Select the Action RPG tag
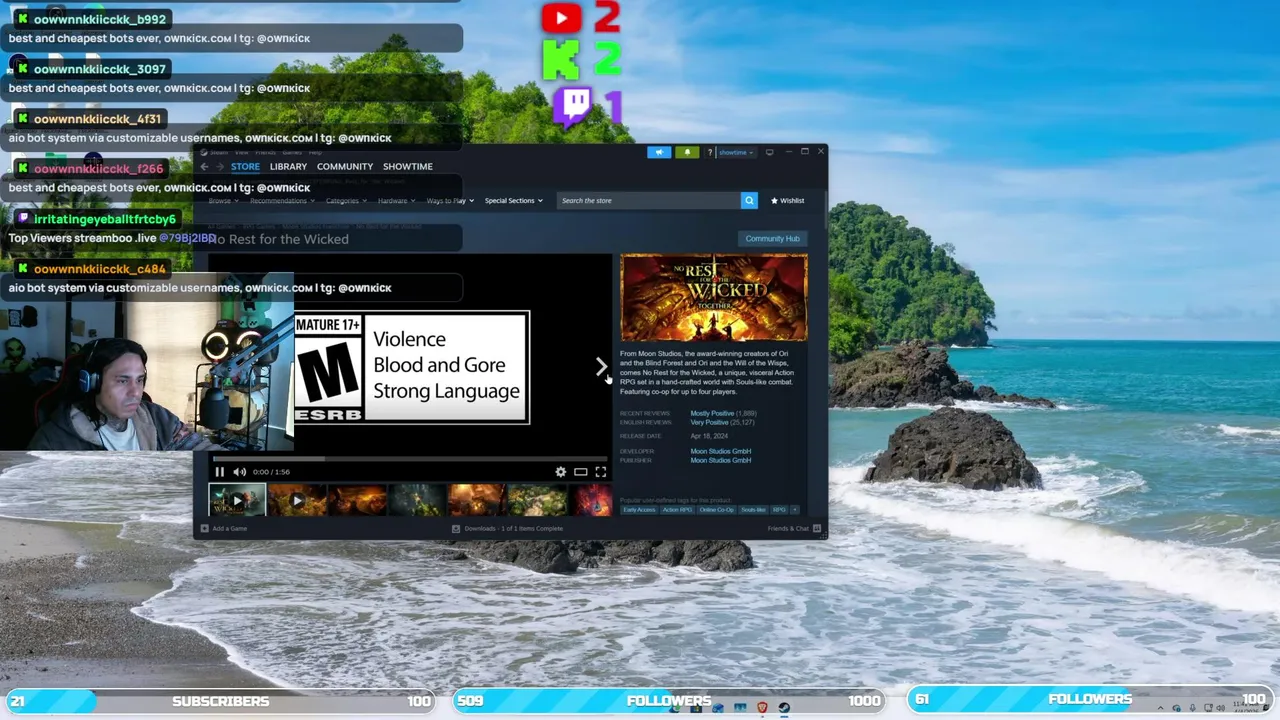This screenshot has width=1280, height=720. coord(677,510)
